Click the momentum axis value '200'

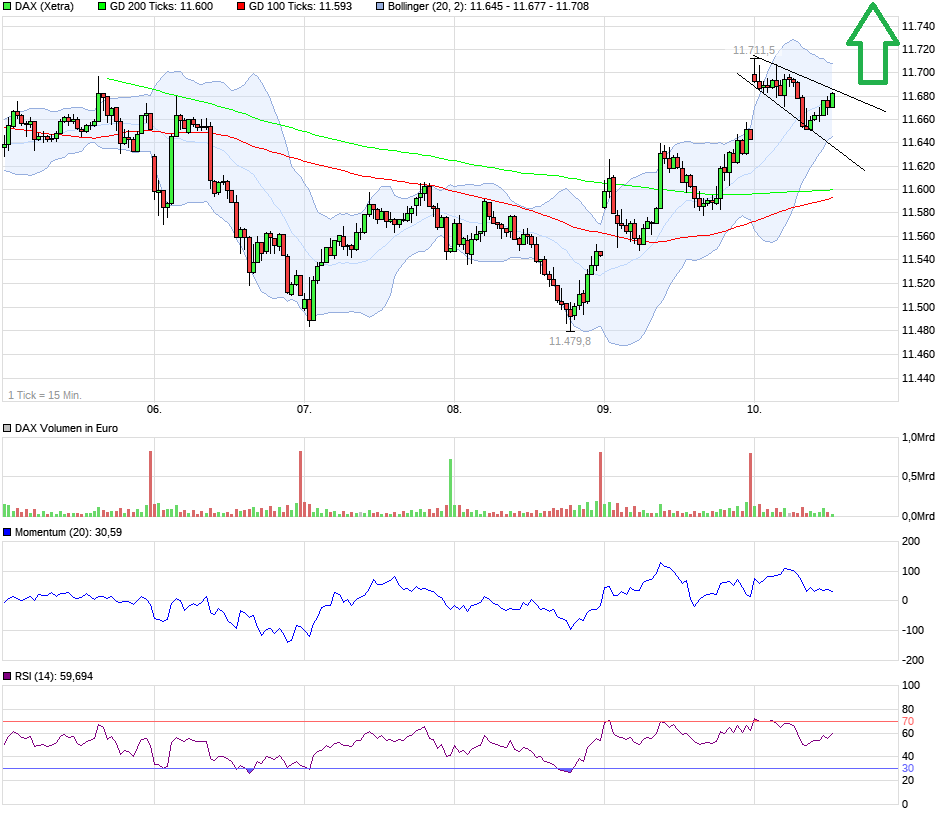point(911,541)
